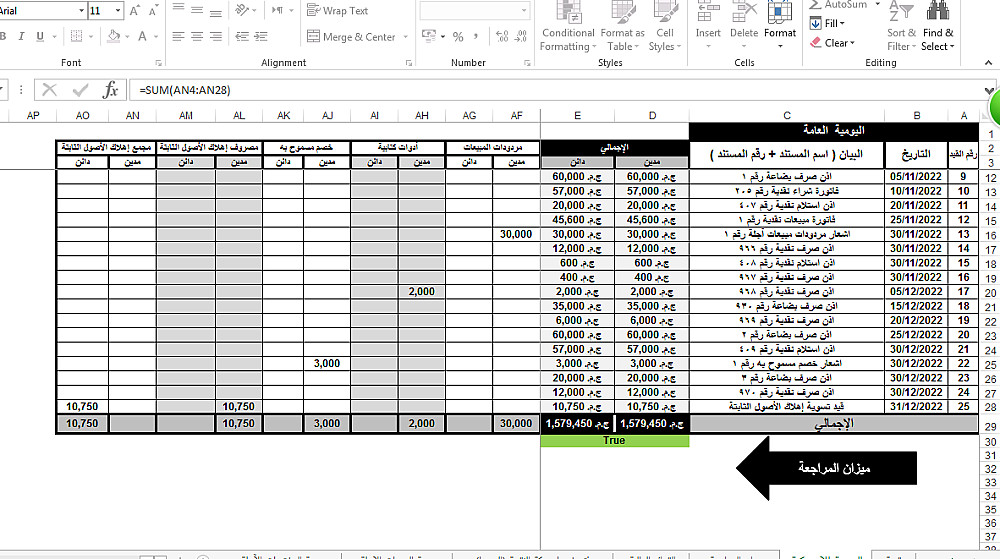Apply borders using the Borders icon
The image size is (1000, 559).
[x=76, y=36]
